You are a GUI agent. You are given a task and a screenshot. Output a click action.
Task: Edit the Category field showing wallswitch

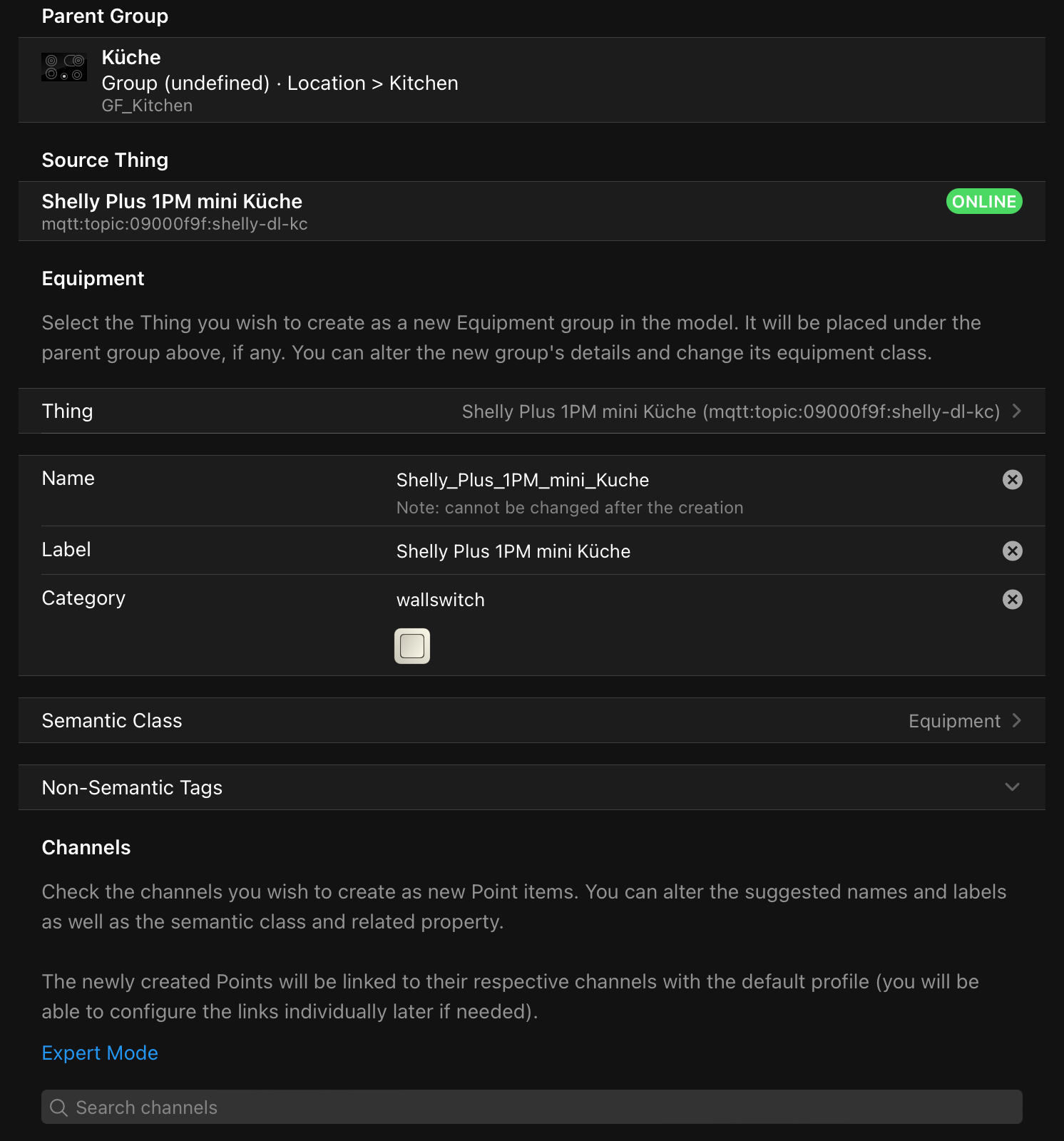coord(440,600)
